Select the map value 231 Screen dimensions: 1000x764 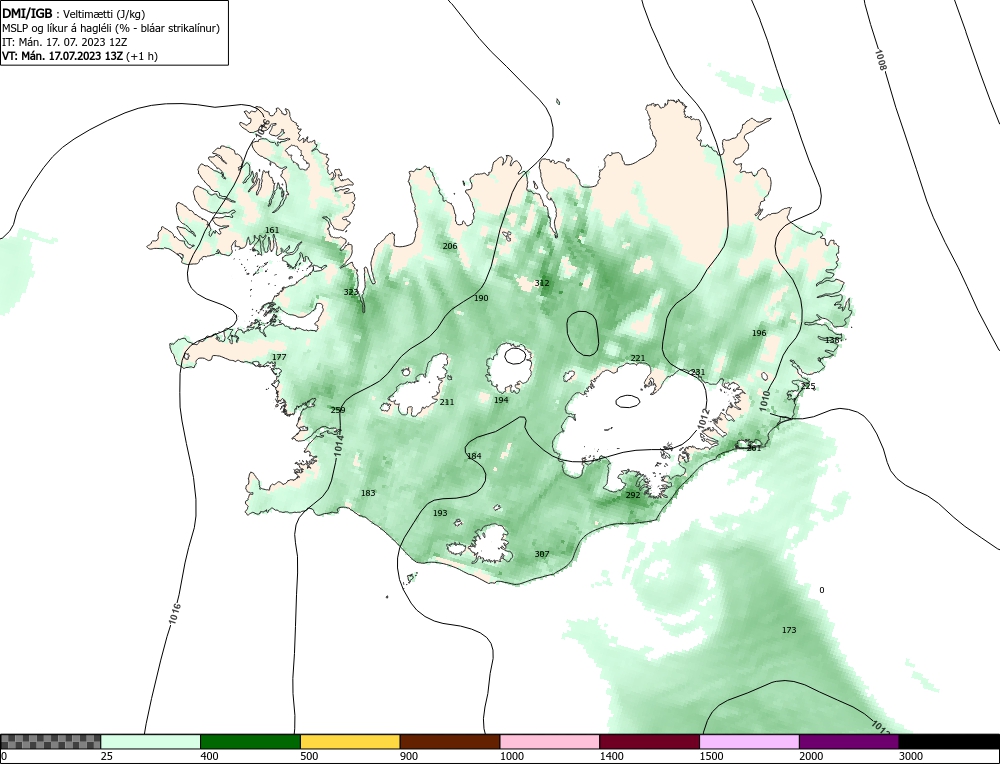(698, 372)
